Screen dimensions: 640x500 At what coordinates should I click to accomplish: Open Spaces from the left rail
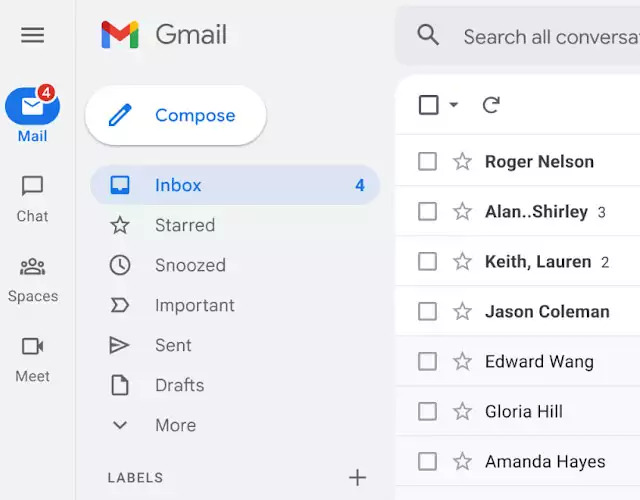coord(32,267)
